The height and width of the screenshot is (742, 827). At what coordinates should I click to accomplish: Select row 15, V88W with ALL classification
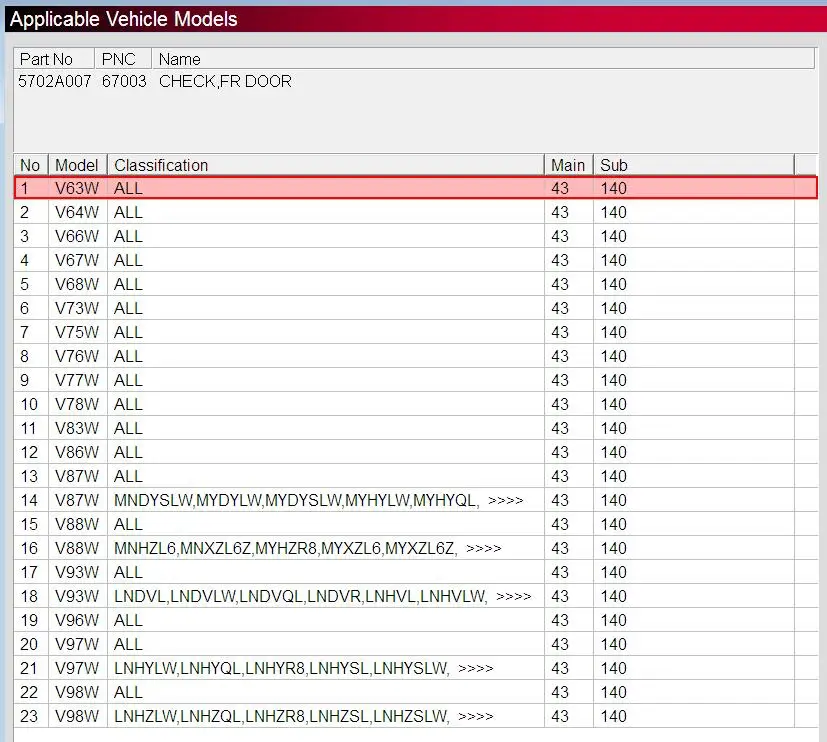click(x=416, y=524)
